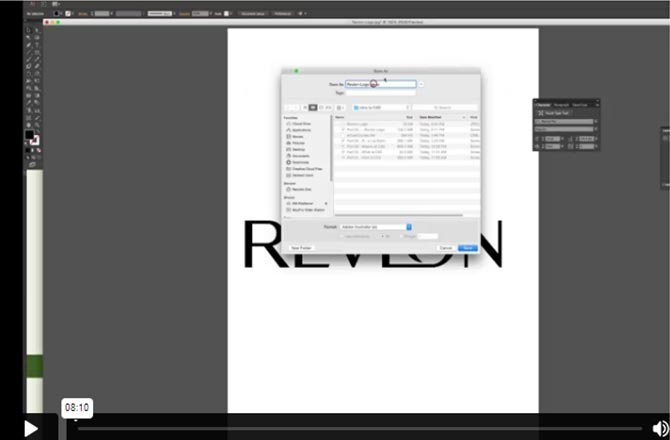
Task: Open Documents in the Favorites sidebar
Action: click(x=300, y=156)
